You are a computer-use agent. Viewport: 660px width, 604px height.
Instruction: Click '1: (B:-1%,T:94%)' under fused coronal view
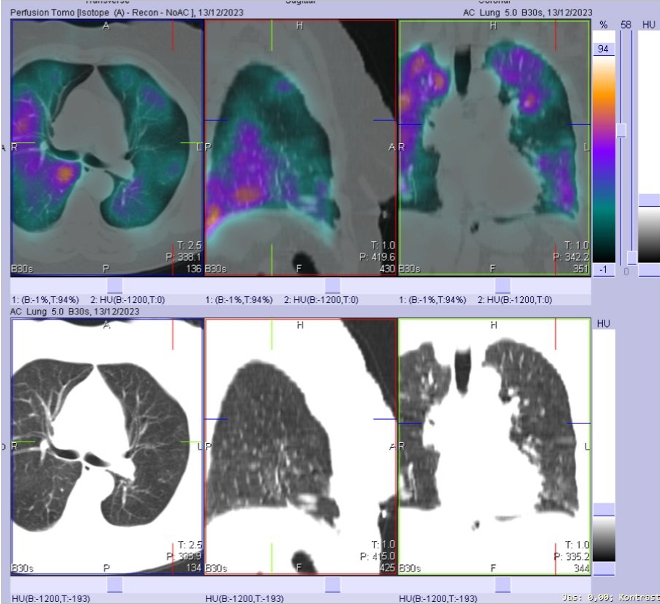pos(432,300)
